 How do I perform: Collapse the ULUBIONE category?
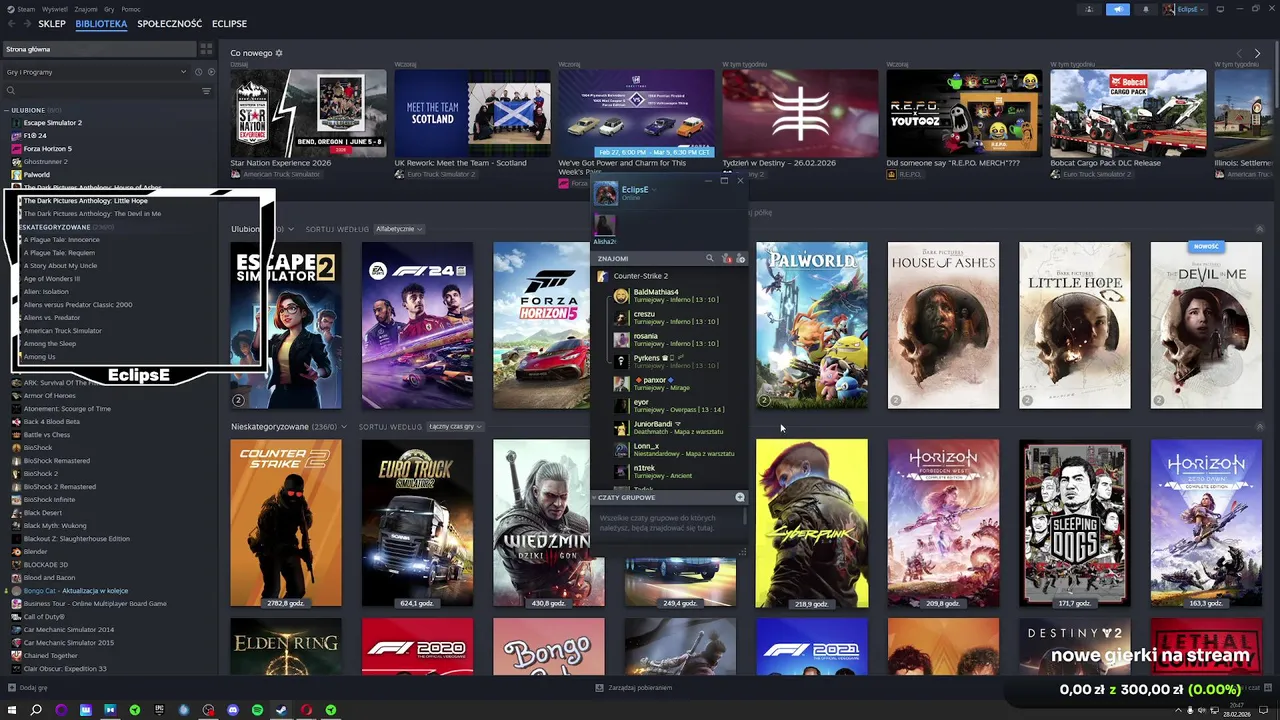(x=8, y=110)
